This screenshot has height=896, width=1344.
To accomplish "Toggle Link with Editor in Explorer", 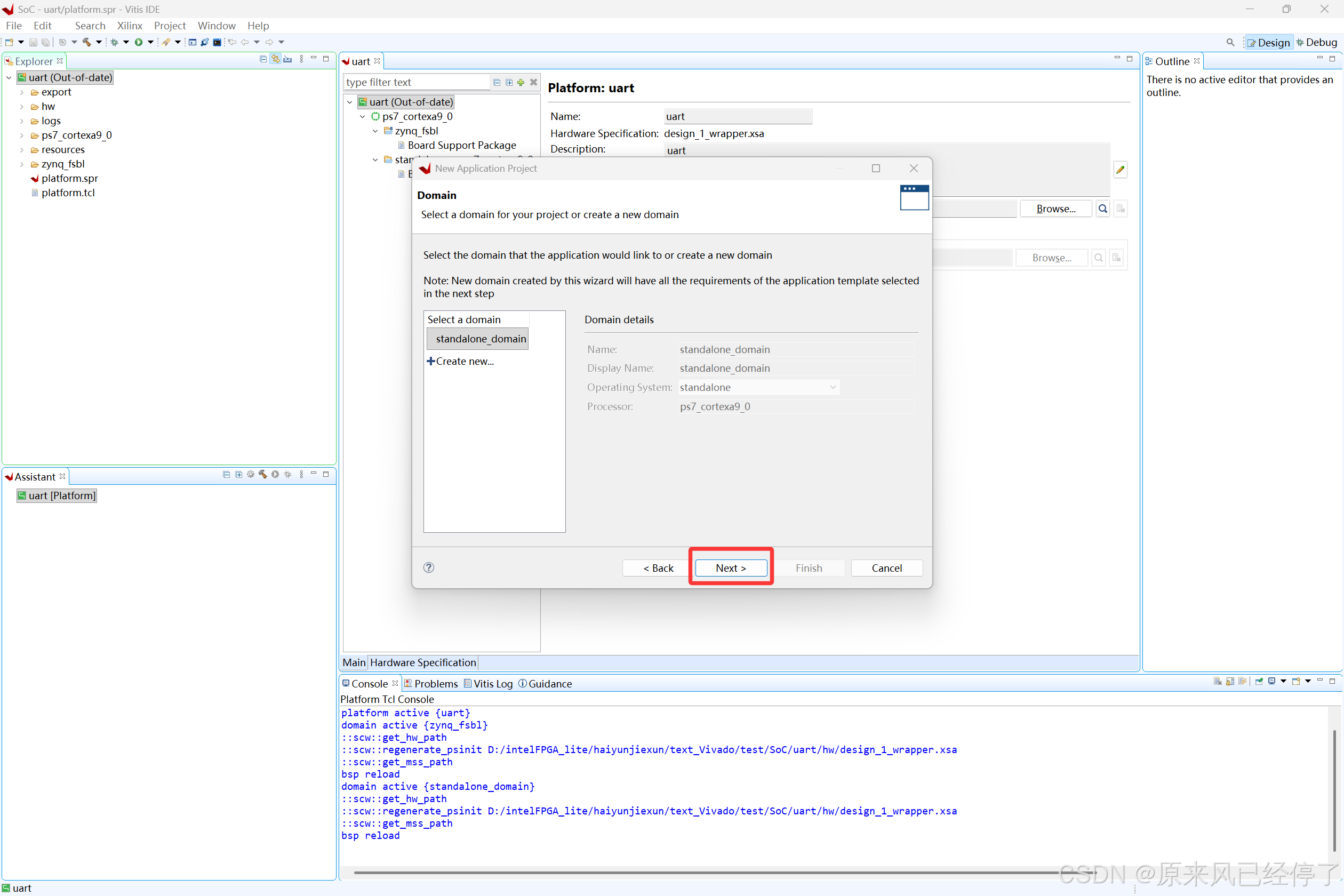I will pyautogui.click(x=275, y=59).
